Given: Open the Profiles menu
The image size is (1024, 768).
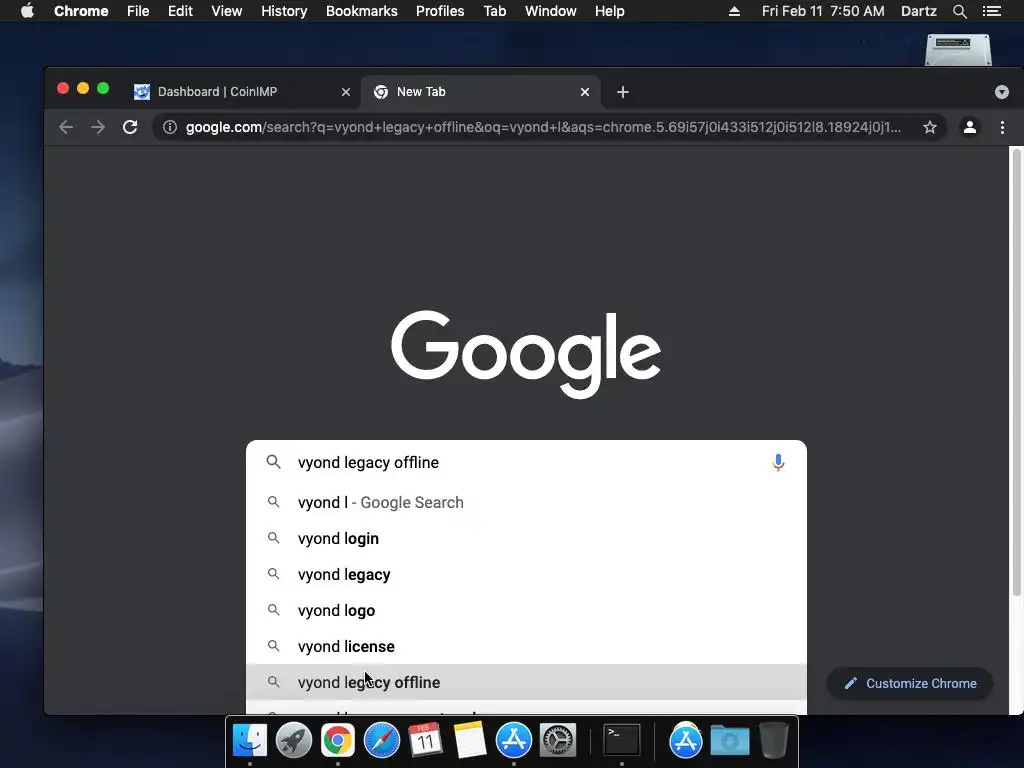Looking at the screenshot, I should tap(440, 11).
